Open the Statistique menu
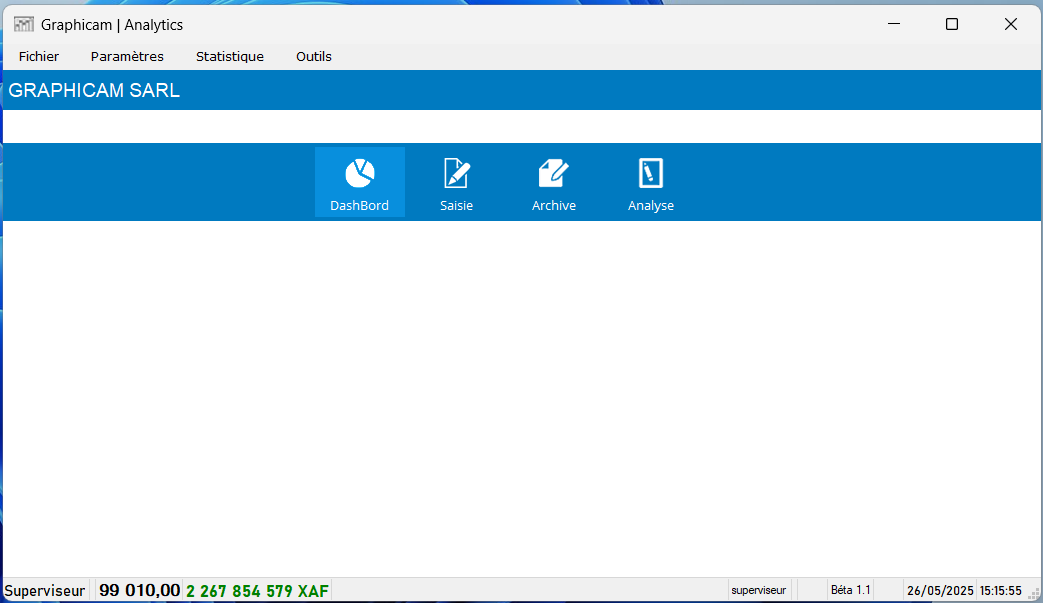 point(230,57)
